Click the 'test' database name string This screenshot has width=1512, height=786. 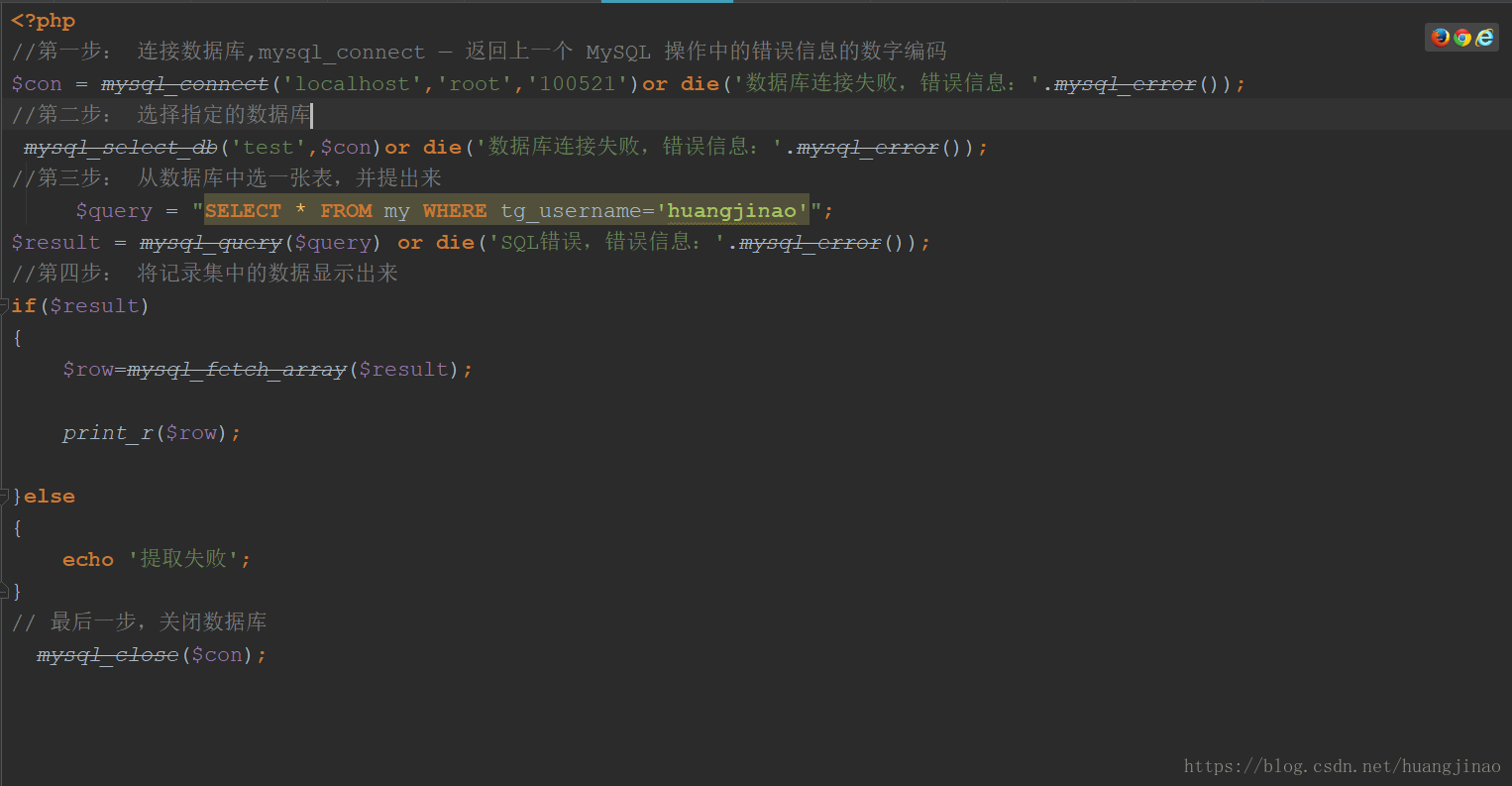pyautogui.click(x=269, y=148)
